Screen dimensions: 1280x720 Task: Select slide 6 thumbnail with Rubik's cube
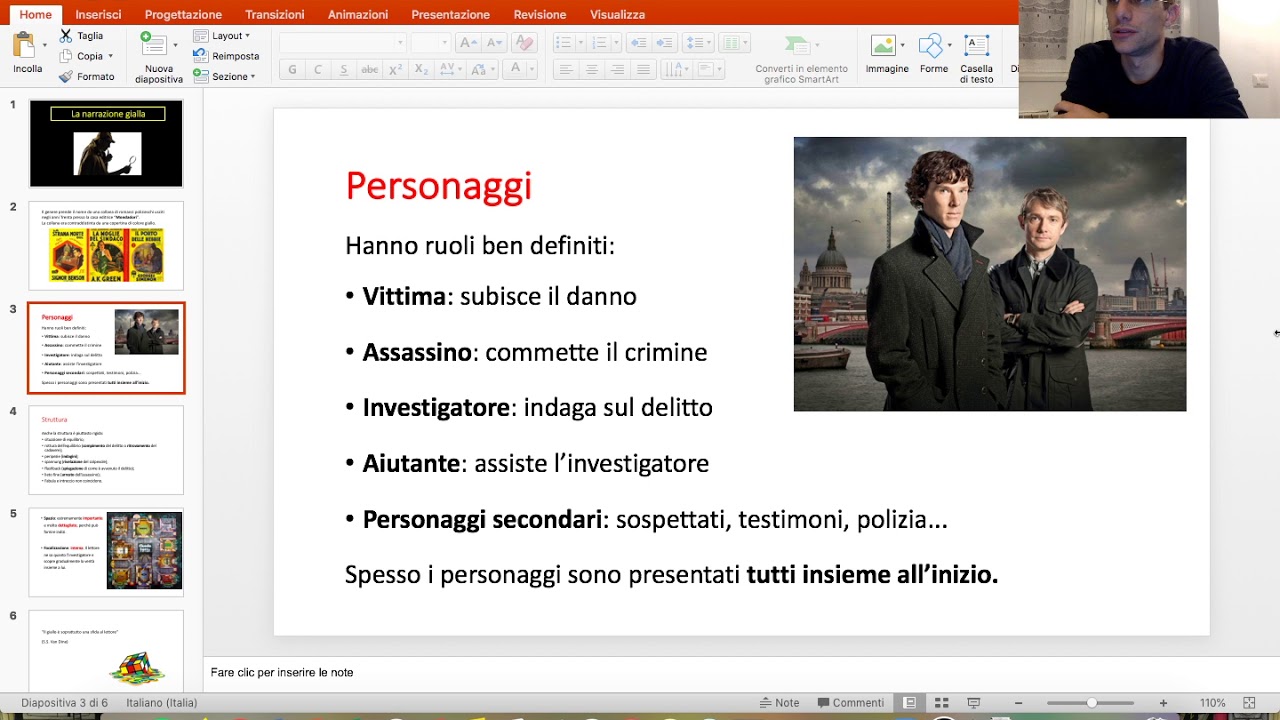[106, 650]
